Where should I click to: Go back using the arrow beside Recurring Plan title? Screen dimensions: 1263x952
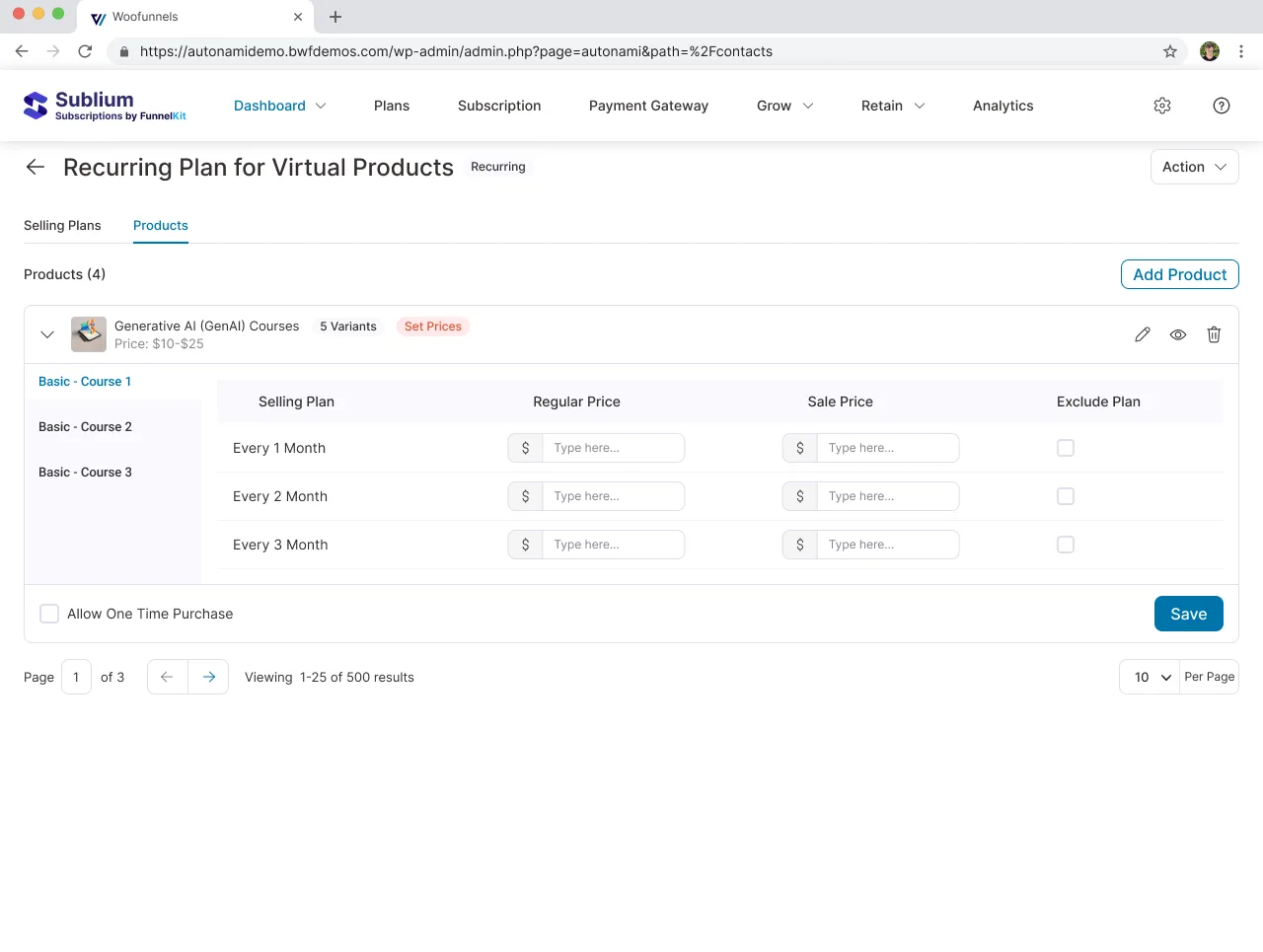pos(36,167)
